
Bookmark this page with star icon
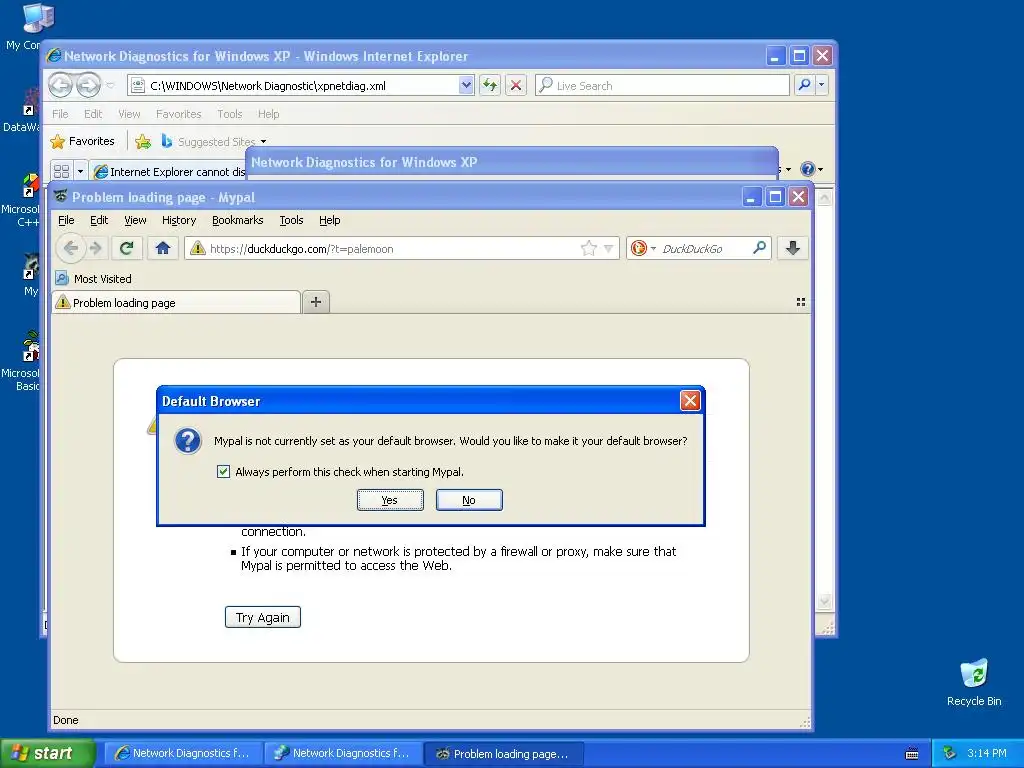tap(588, 248)
